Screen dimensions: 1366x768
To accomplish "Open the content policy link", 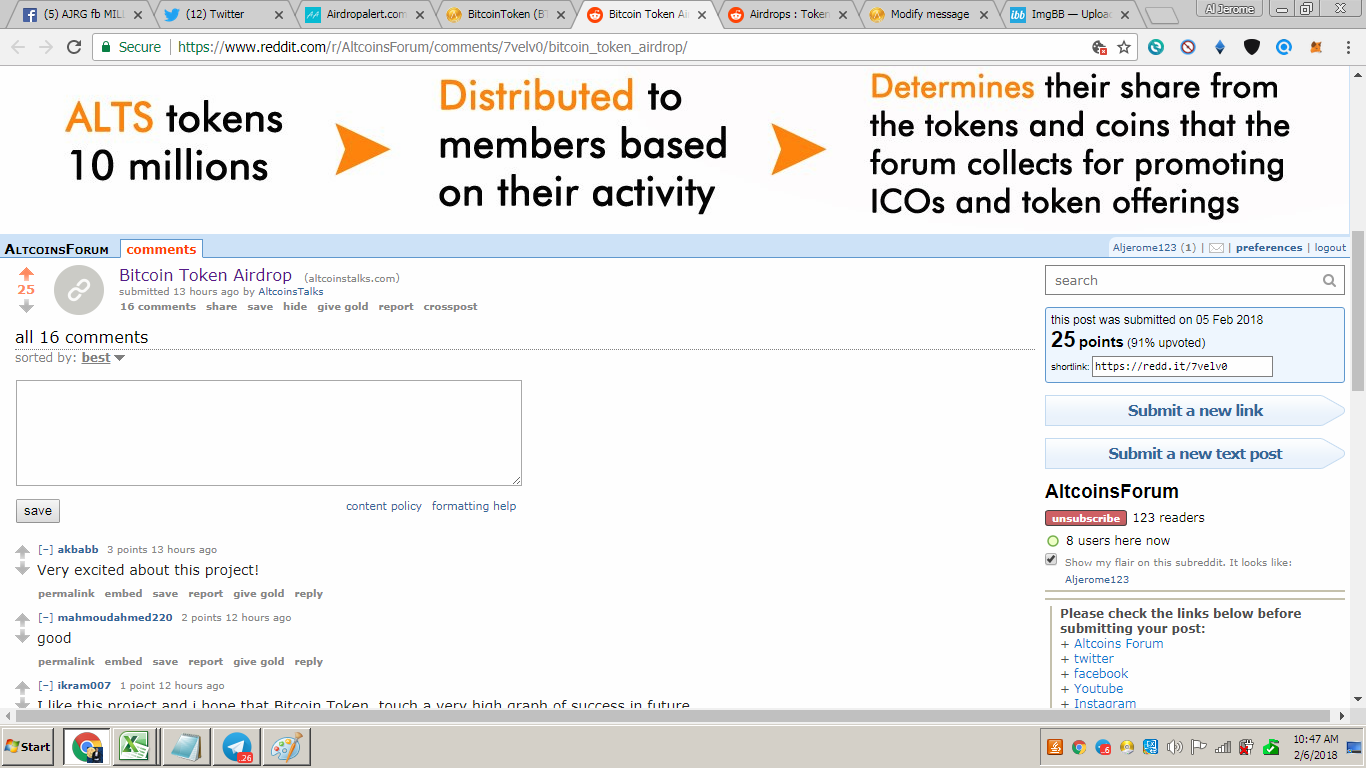I will (x=384, y=506).
